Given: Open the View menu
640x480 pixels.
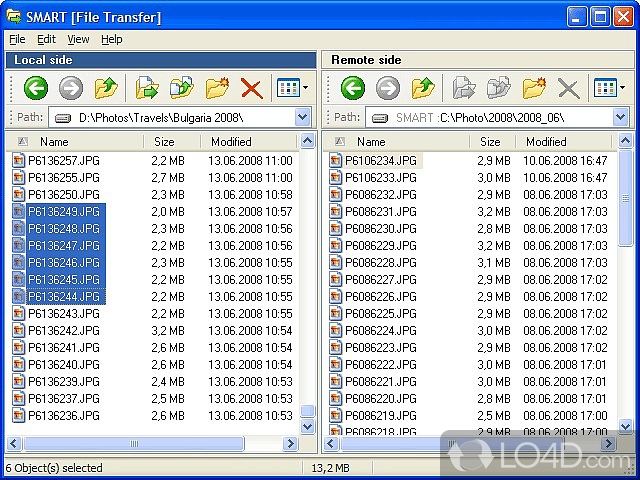Looking at the screenshot, I should pos(78,39).
